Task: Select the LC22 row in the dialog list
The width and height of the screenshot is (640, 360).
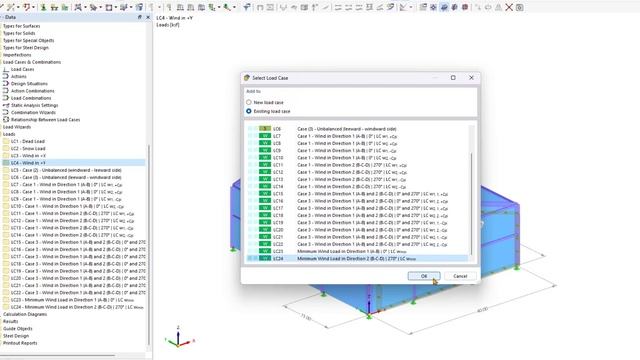Action: [358, 244]
